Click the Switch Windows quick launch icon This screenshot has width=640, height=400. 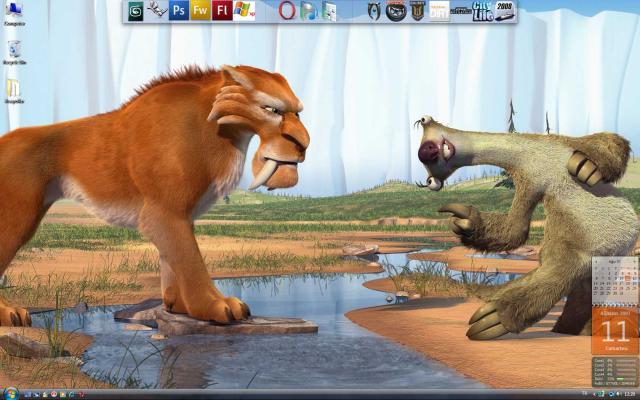click(37, 395)
